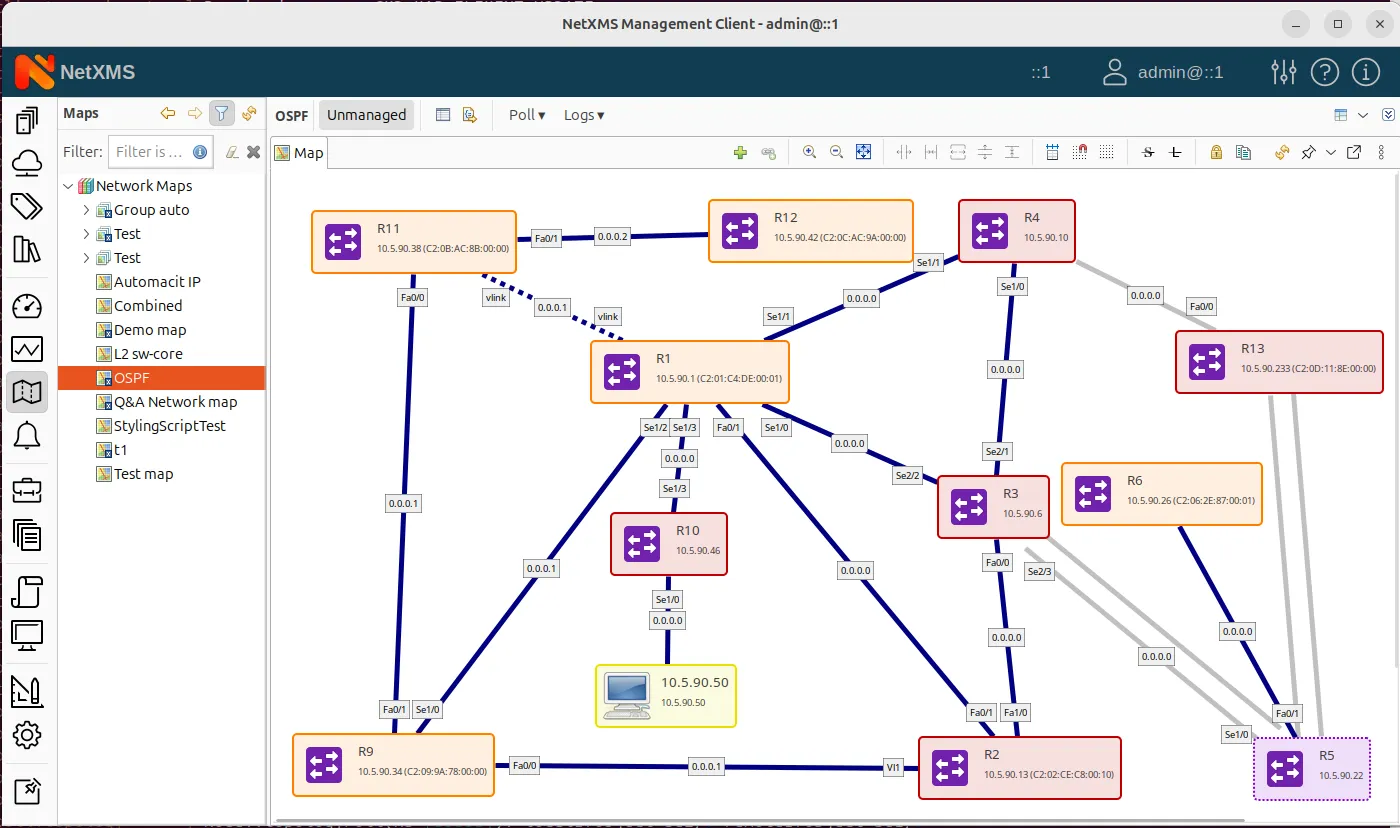
Task: Expand the Group auto tree node
Action: pos(87,209)
